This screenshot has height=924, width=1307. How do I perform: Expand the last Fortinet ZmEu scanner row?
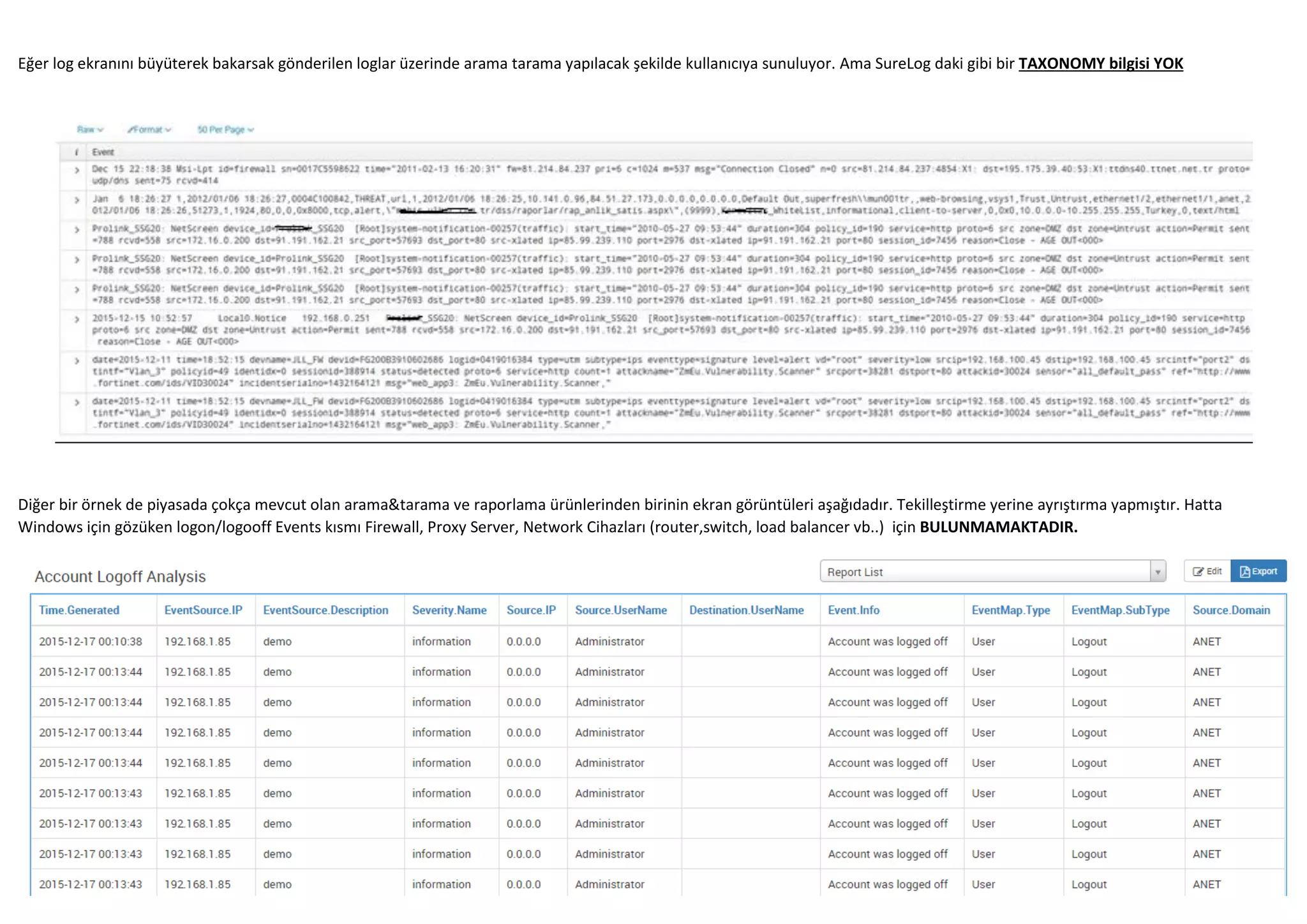[x=77, y=402]
